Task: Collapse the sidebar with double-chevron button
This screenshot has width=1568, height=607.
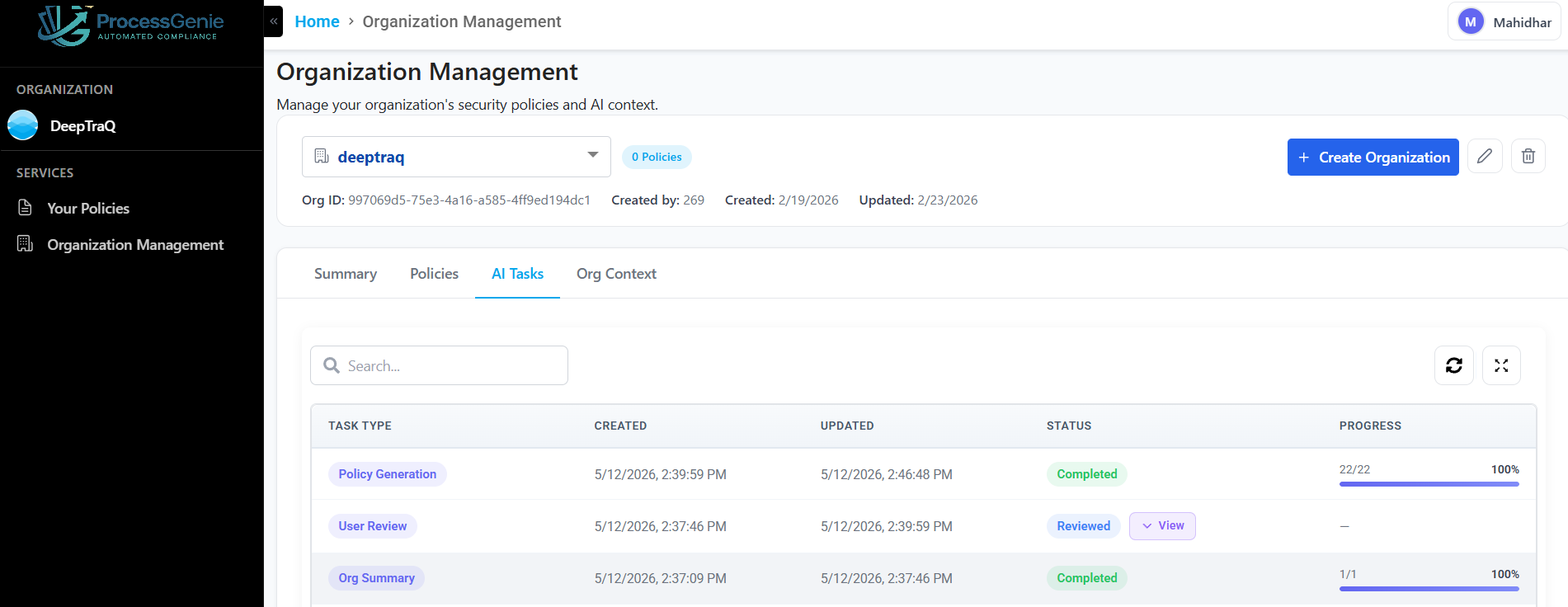Action: click(x=273, y=21)
